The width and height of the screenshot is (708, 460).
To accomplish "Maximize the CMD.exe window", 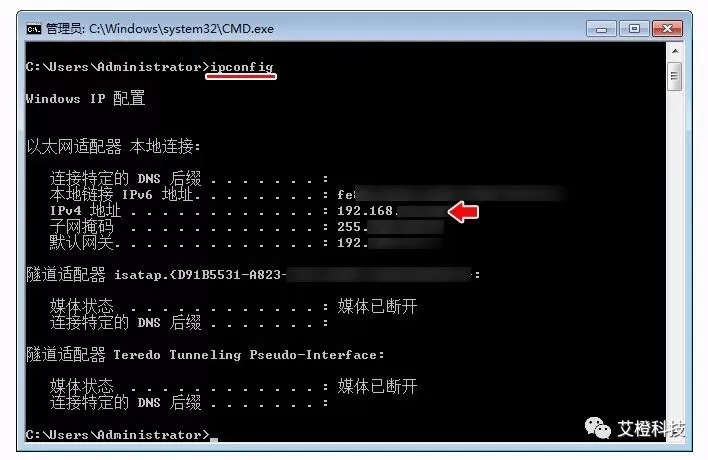I will (634, 29).
